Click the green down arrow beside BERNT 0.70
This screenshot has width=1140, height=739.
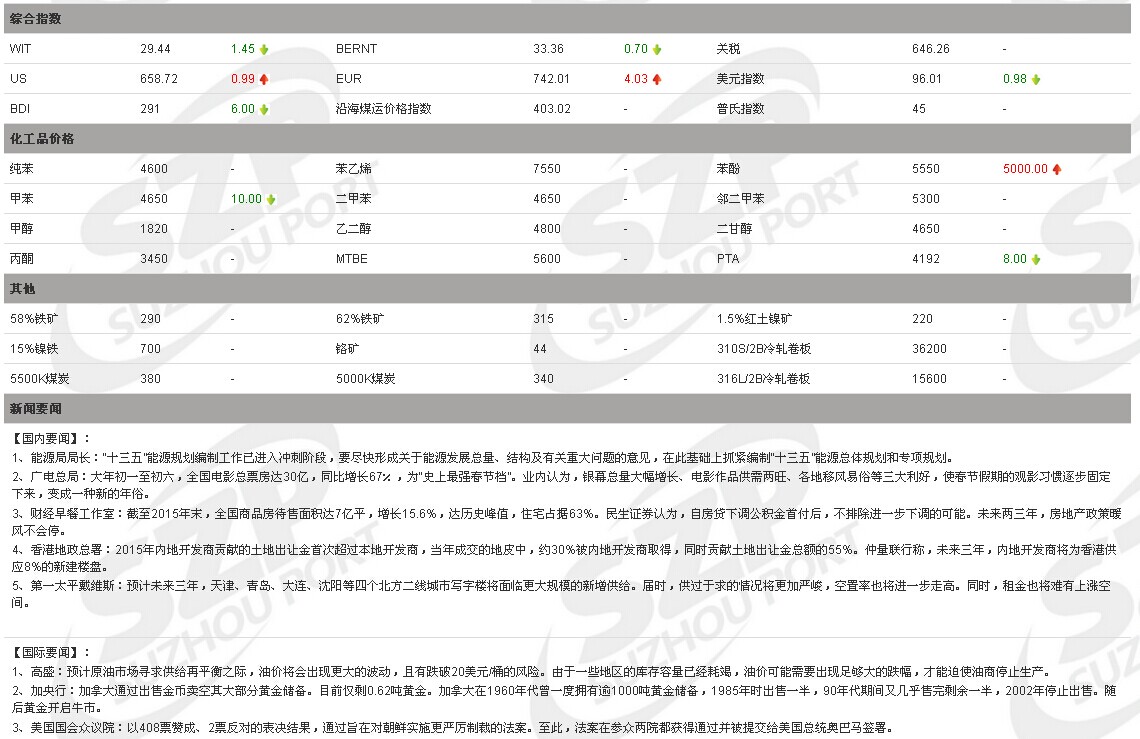[x=657, y=49]
